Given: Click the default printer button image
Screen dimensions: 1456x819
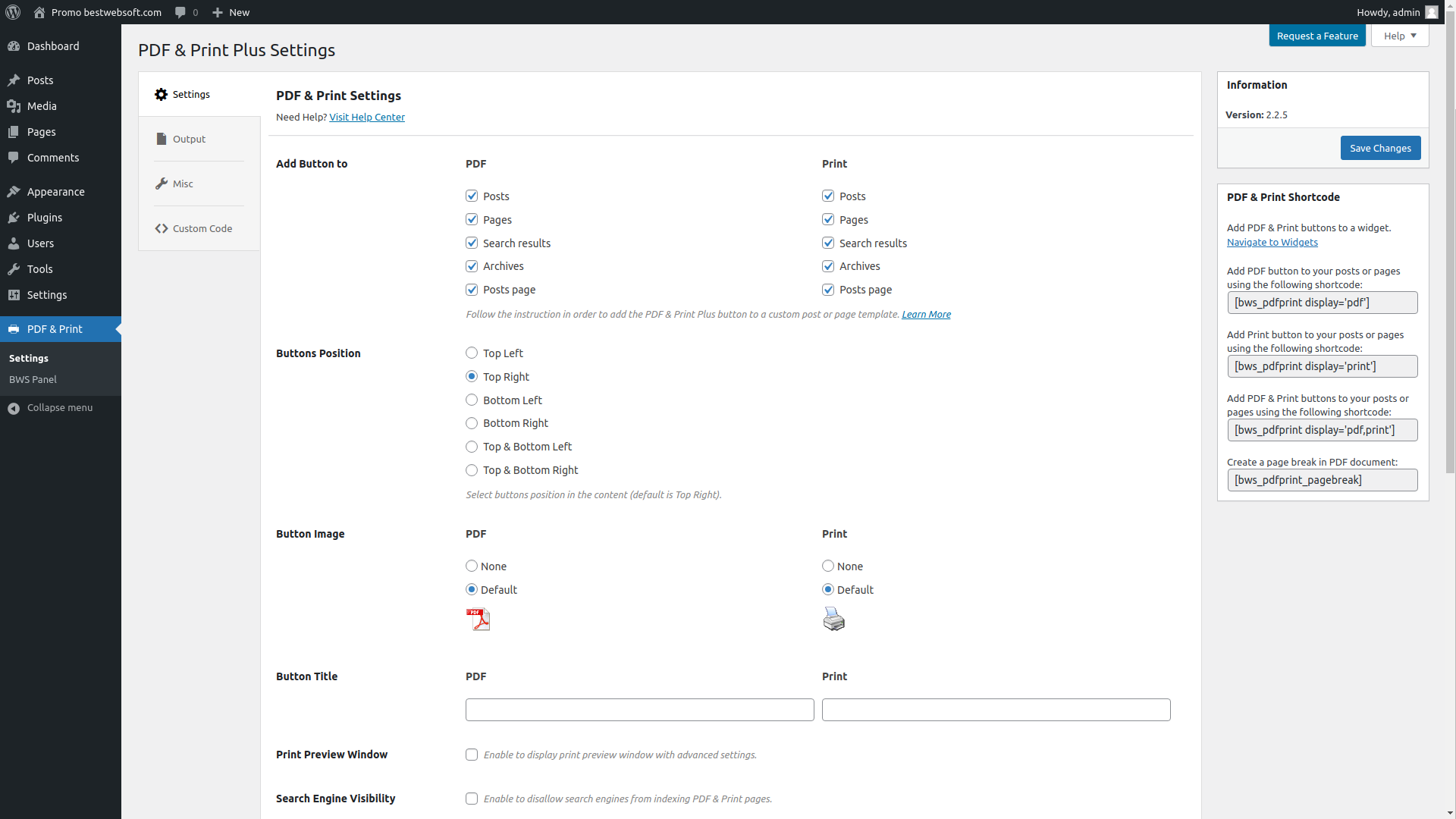Looking at the screenshot, I should 834,620.
